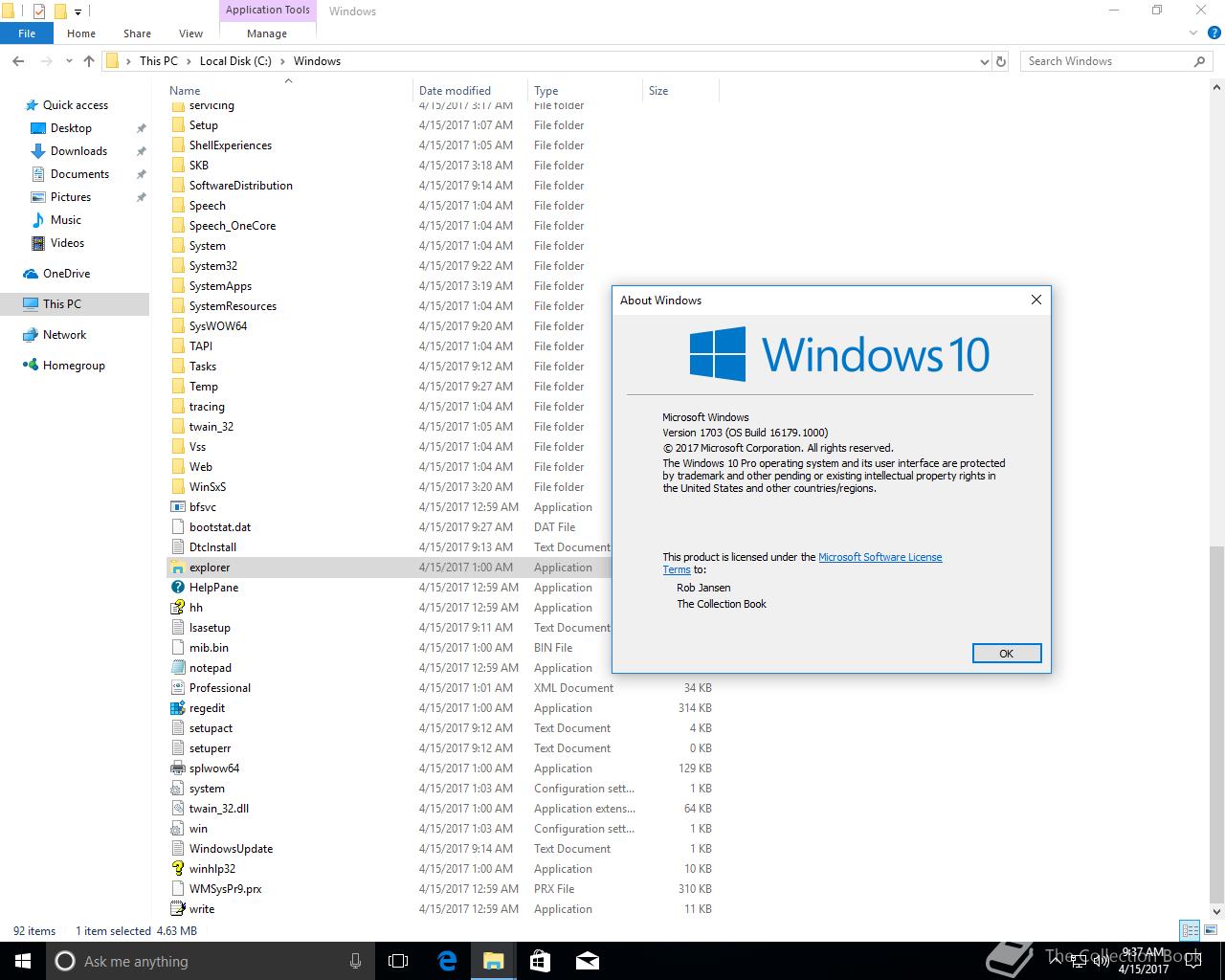Click the notepad application icon
1225x980 pixels.
pyautogui.click(x=177, y=668)
